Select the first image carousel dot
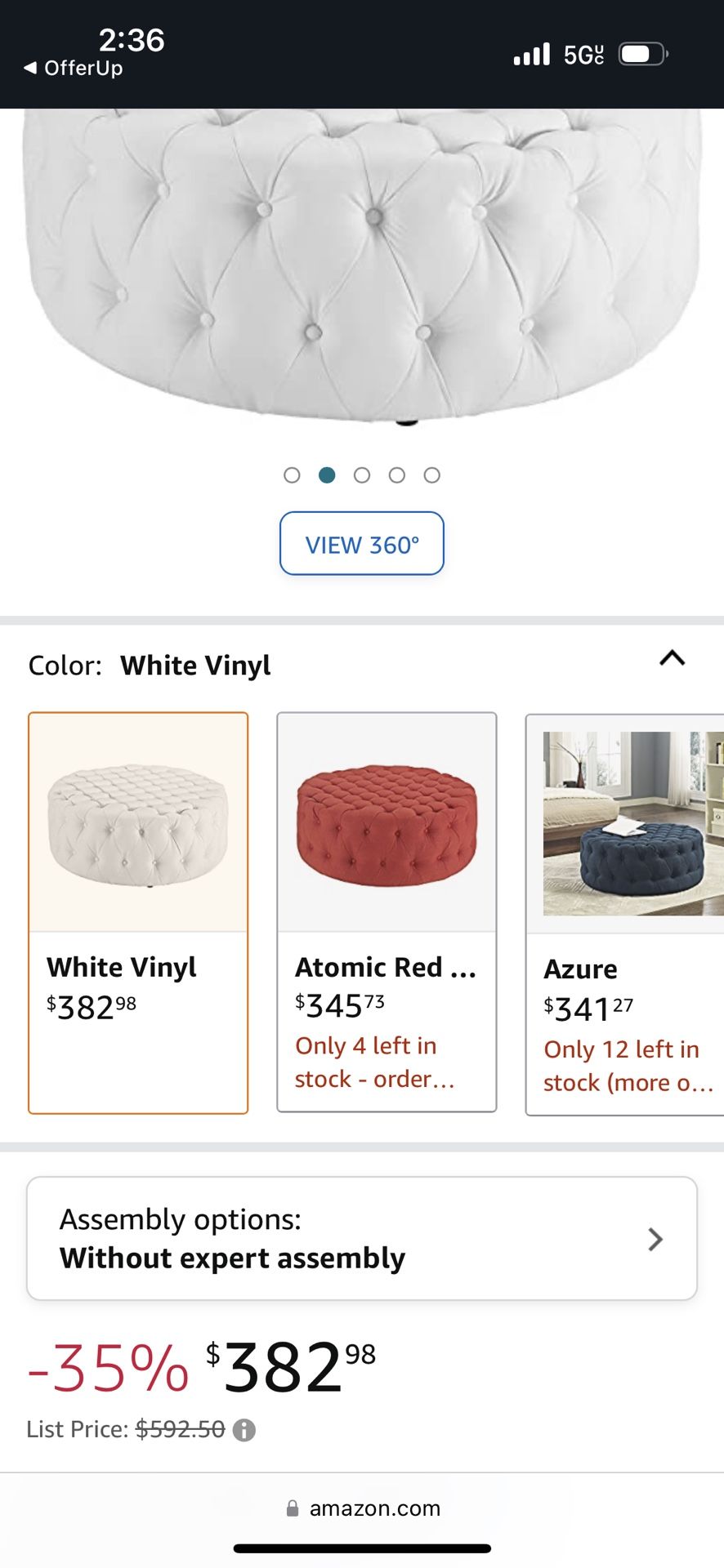The height and width of the screenshot is (1568, 724). tap(293, 474)
